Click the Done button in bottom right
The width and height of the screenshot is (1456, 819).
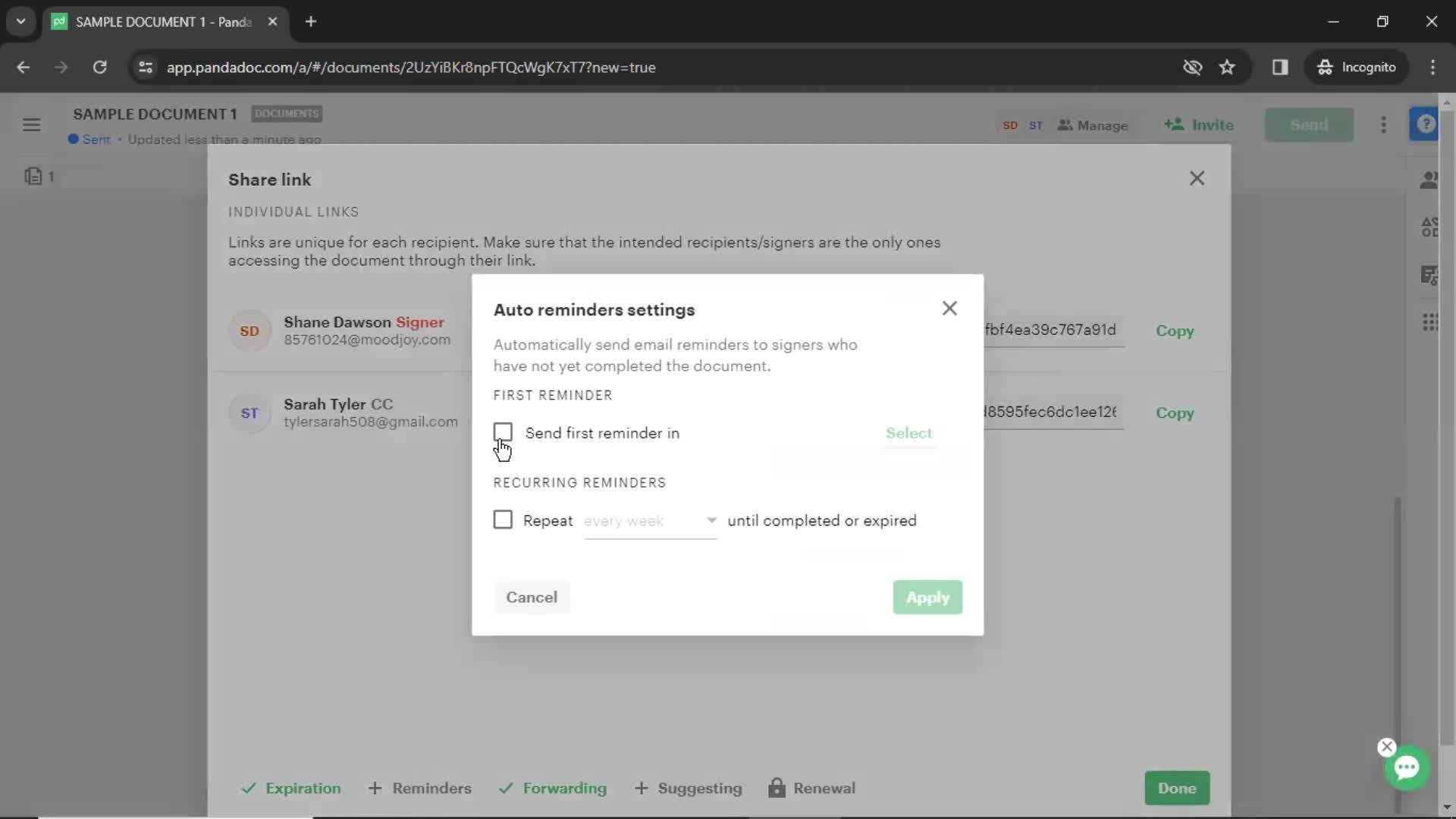click(x=1179, y=788)
